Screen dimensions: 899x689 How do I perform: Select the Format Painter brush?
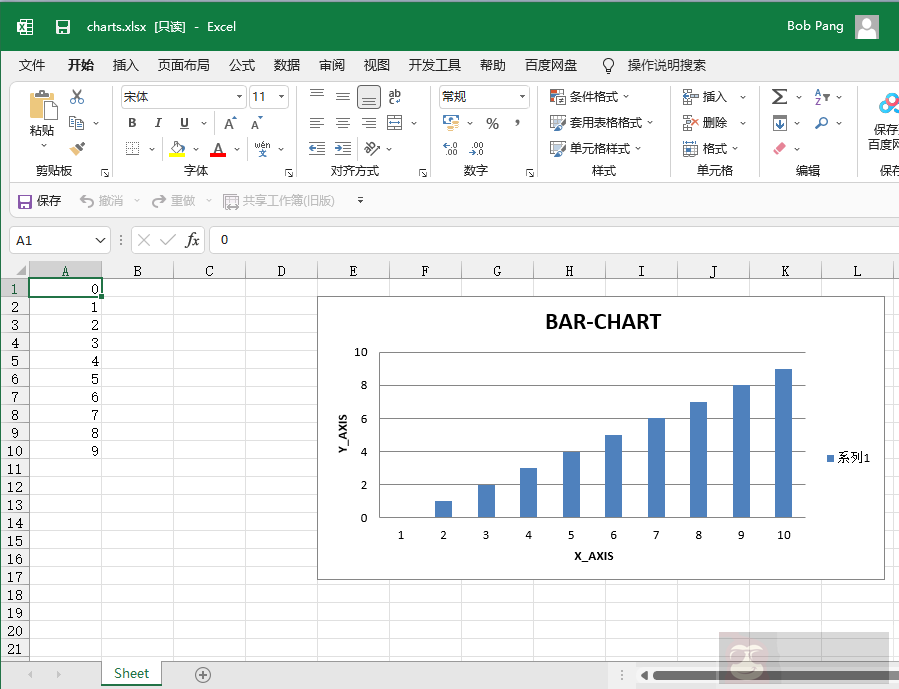click(77, 148)
